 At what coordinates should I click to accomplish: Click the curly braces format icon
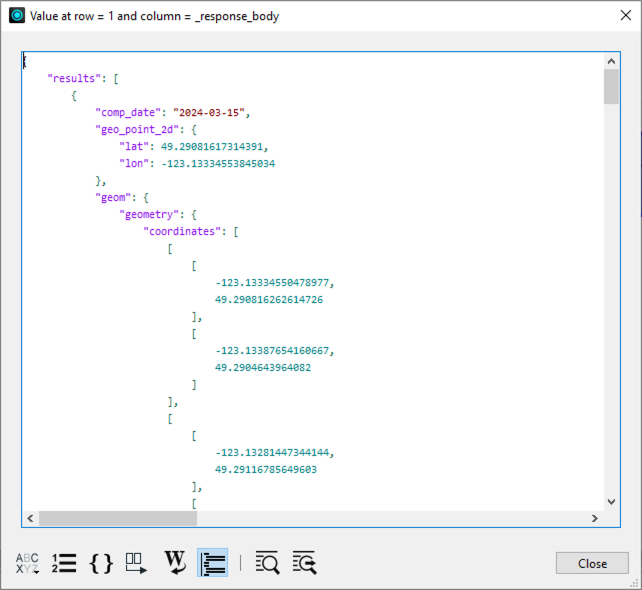coord(101,563)
